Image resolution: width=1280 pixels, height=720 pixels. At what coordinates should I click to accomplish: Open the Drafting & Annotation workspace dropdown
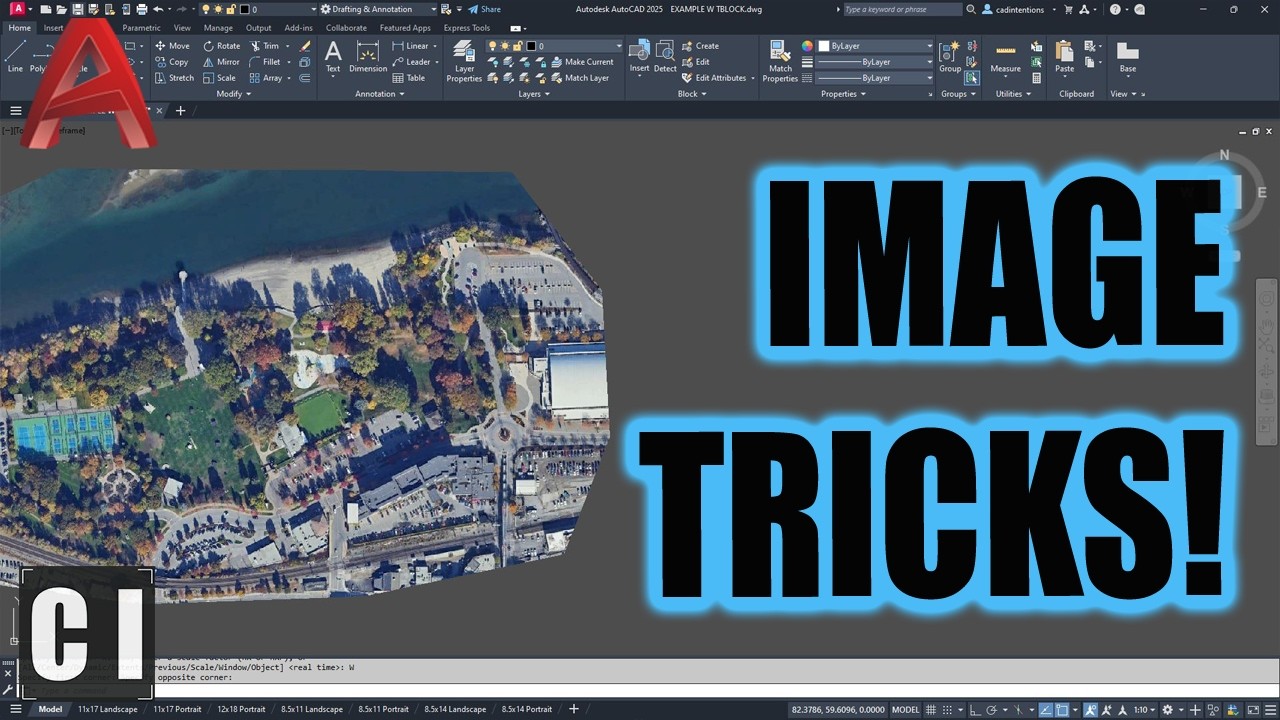378,9
